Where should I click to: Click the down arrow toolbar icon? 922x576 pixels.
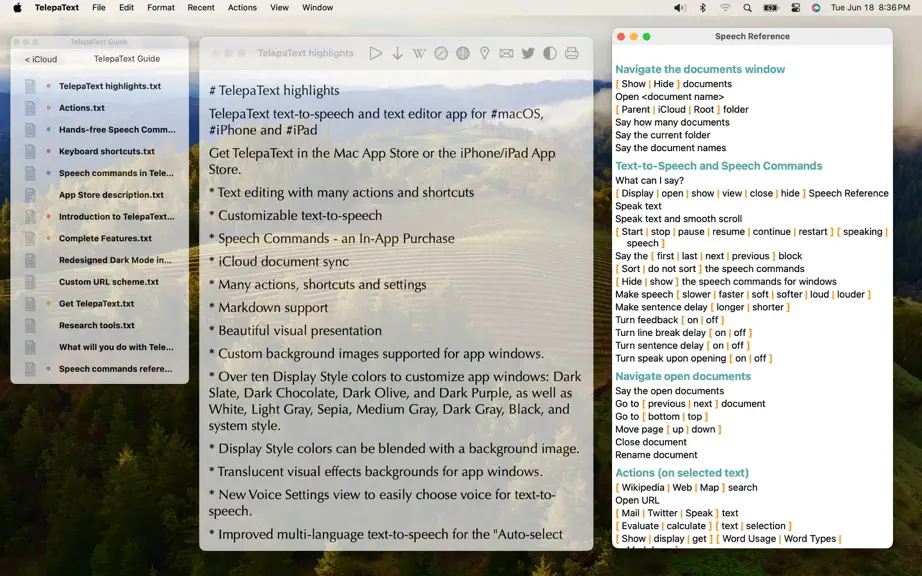[x=397, y=53]
